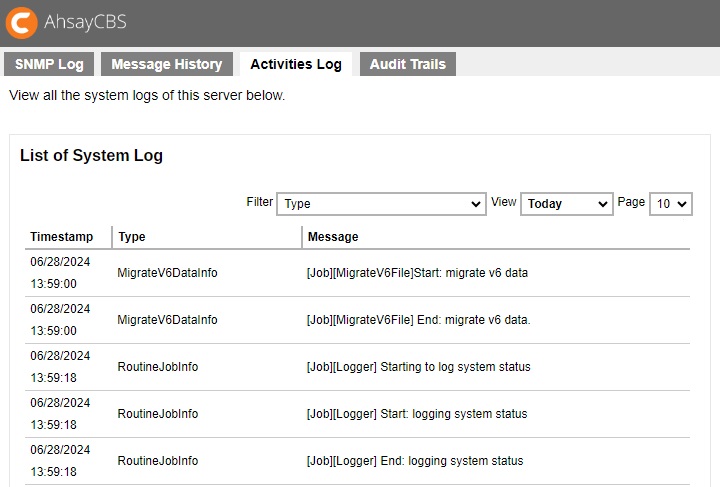Viewport: 720px width, 487px height.
Task: Select the 'End: migrate v6 data.' log message
Action: coord(418,320)
